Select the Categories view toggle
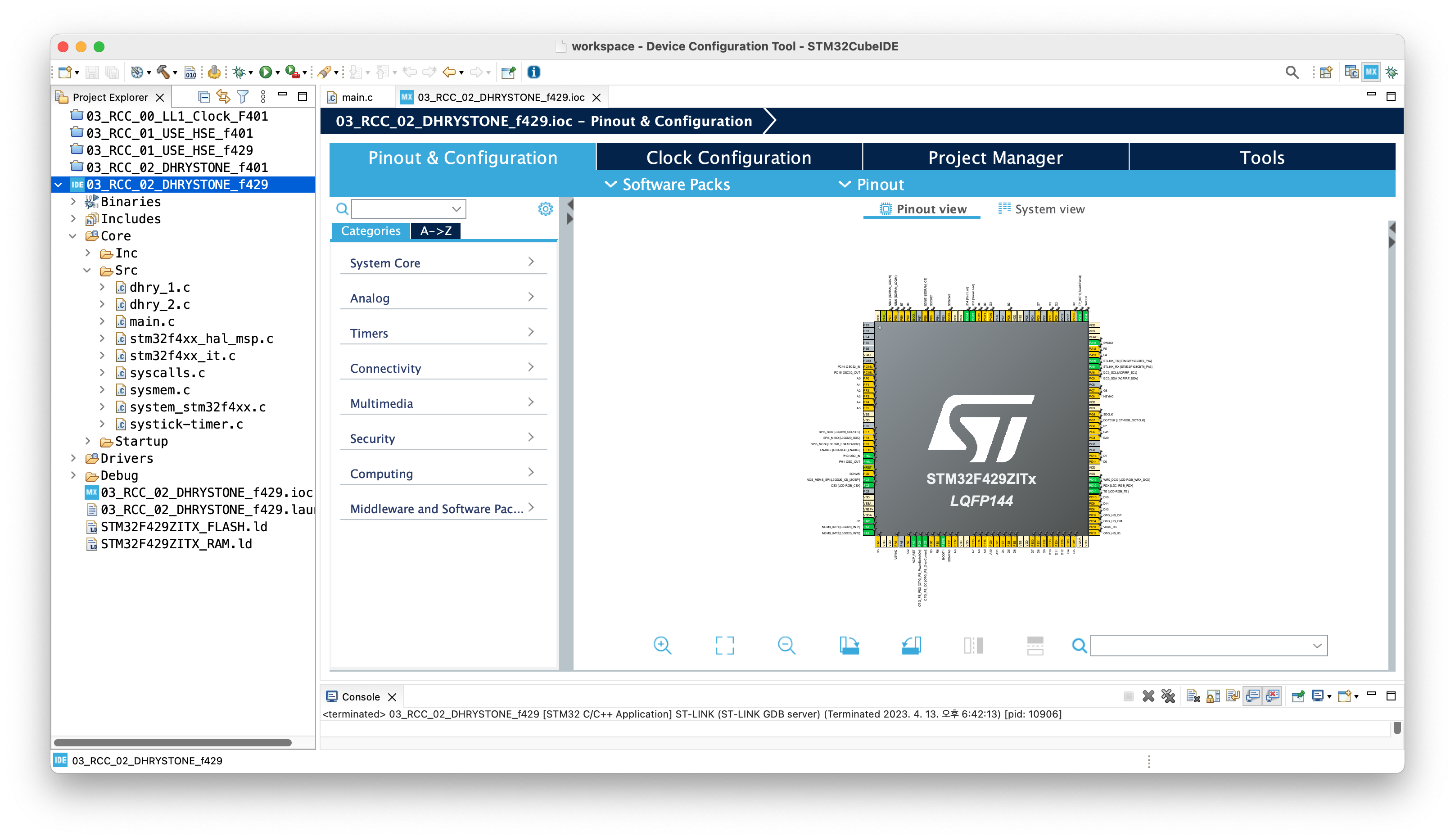The width and height of the screenshot is (1455, 840). (x=371, y=231)
